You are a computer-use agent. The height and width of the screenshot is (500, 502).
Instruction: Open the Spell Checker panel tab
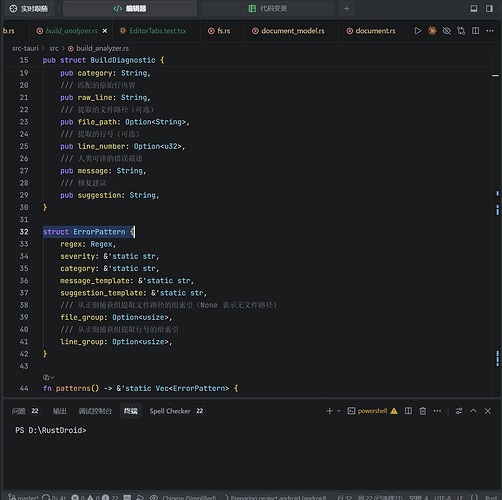pos(176,411)
